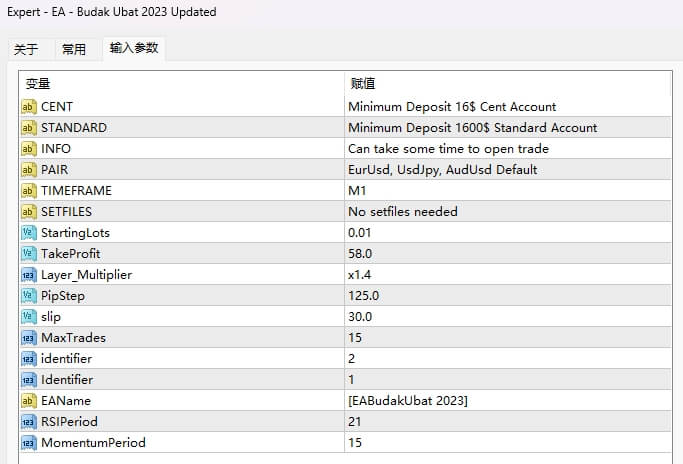683x464 pixels.
Task: Click the icon beside StartingLots parameter
Action: (28, 233)
